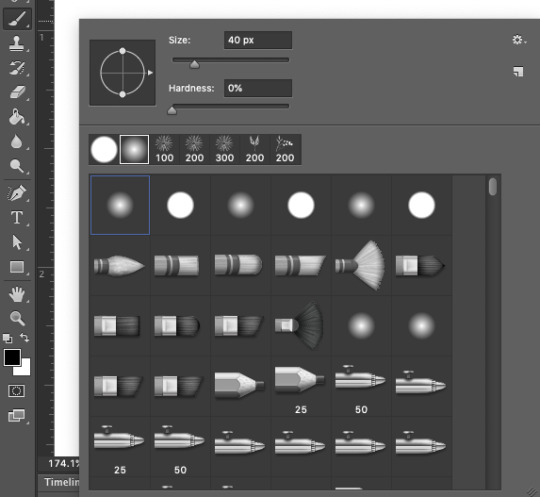Select the round point bristle brush
The height and width of the screenshot is (497, 540).
pyautogui.click(x=120, y=266)
